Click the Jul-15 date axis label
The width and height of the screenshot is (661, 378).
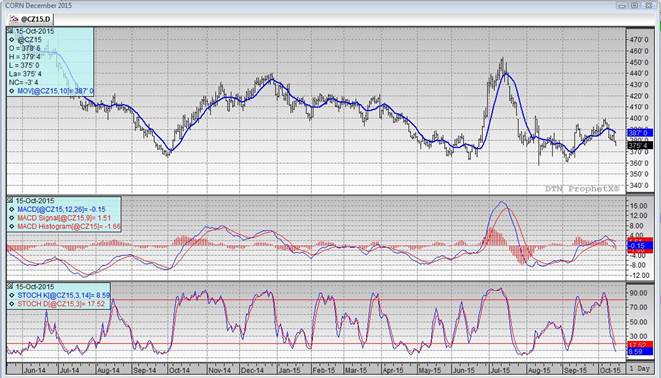pos(500,370)
